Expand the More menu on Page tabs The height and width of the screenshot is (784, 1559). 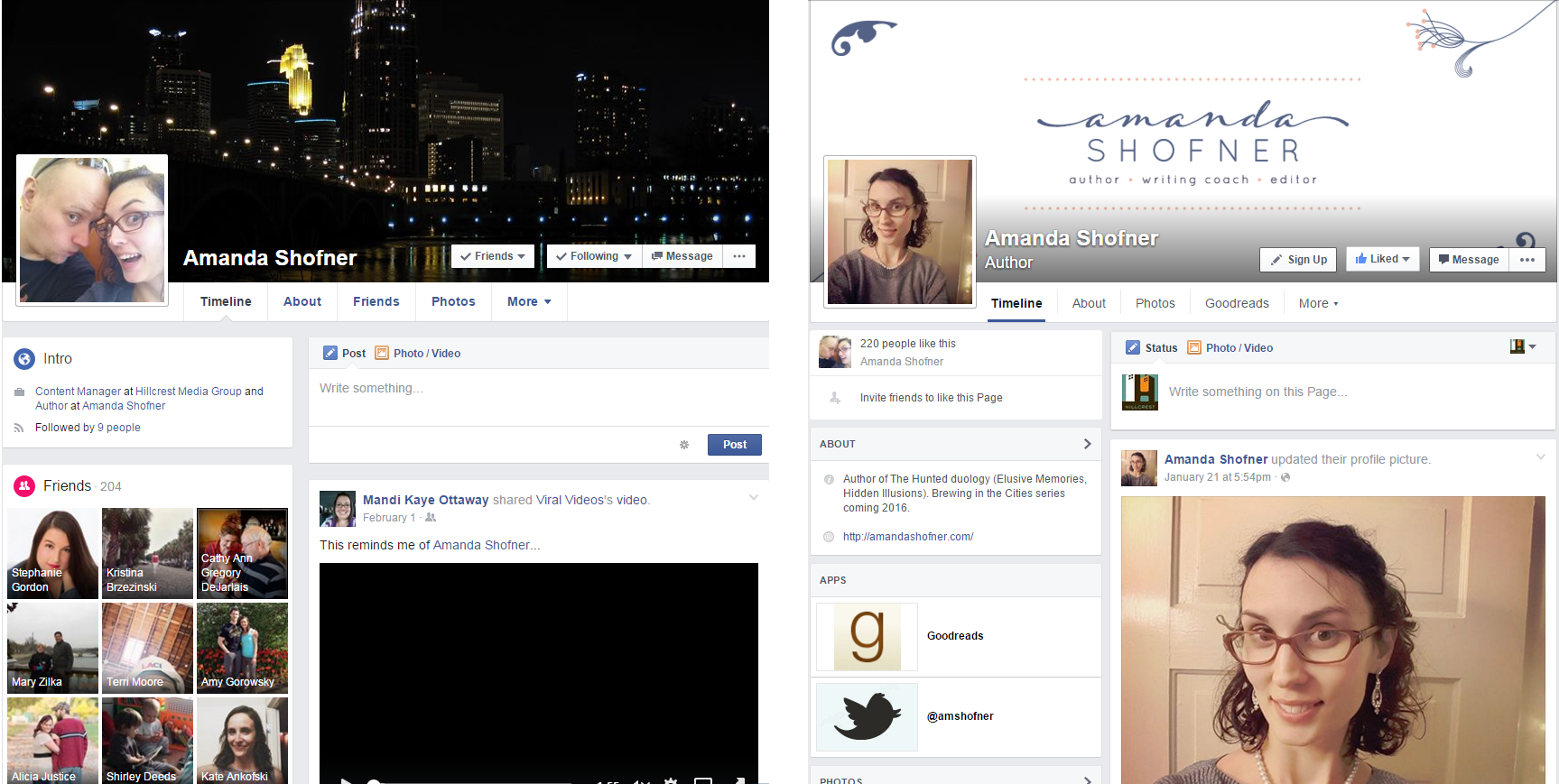[1318, 304]
